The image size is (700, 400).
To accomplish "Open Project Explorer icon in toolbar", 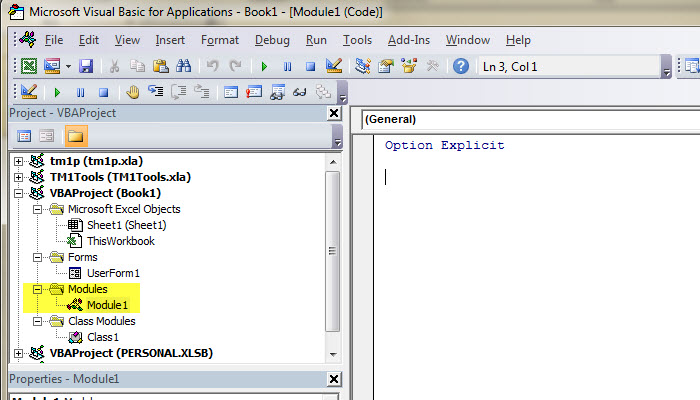I will [362, 66].
